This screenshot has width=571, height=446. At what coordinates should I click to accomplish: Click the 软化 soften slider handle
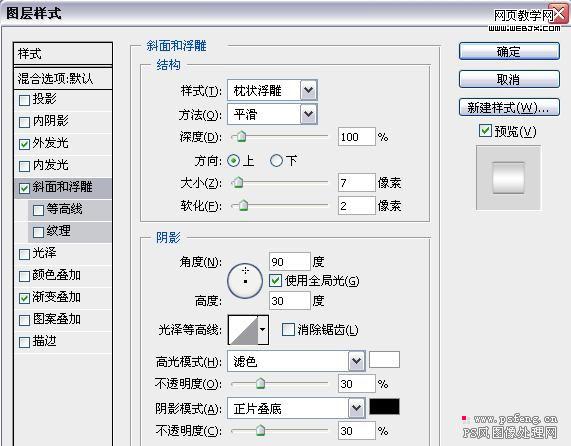[x=243, y=205]
